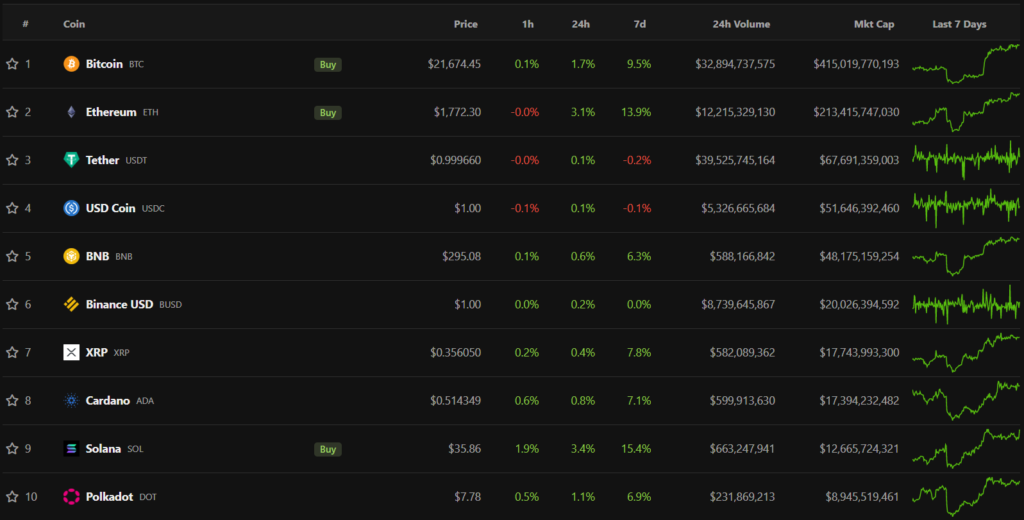1024x520 pixels.
Task: Click Cardano market cap $17,394,232,482
Action: pos(859,400)
